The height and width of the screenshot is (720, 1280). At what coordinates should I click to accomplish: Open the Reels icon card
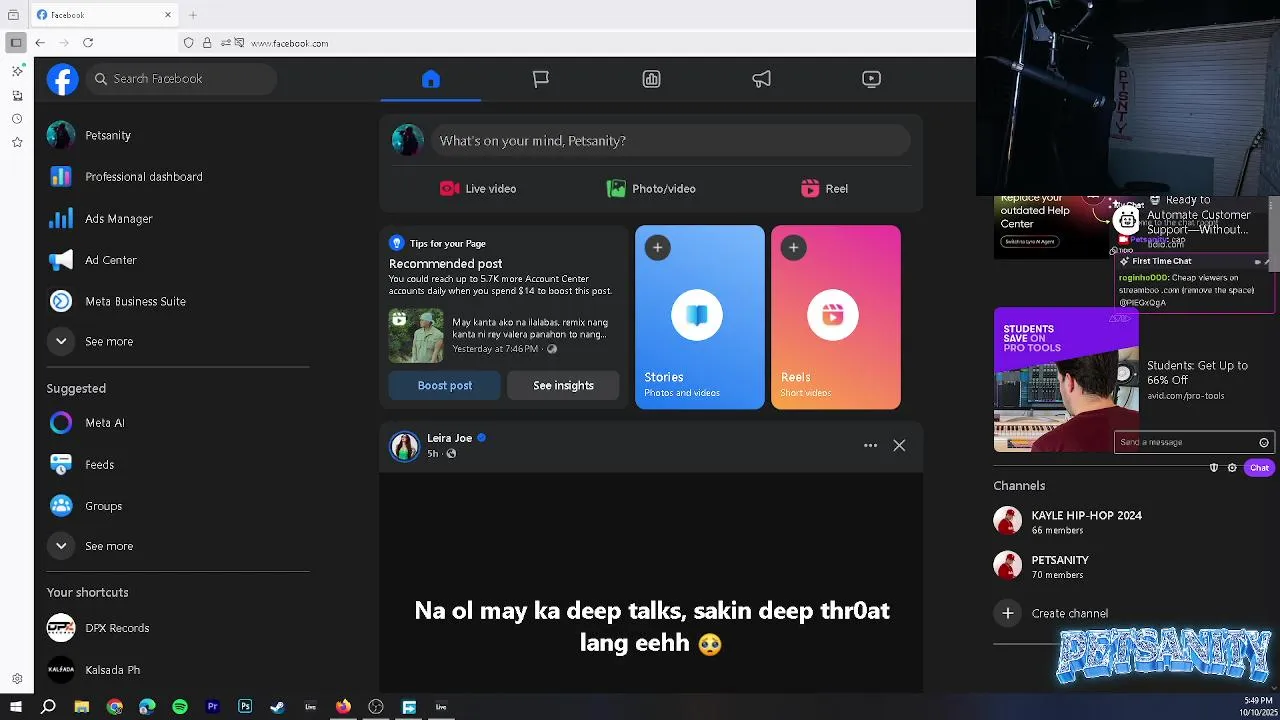point(833,316)
